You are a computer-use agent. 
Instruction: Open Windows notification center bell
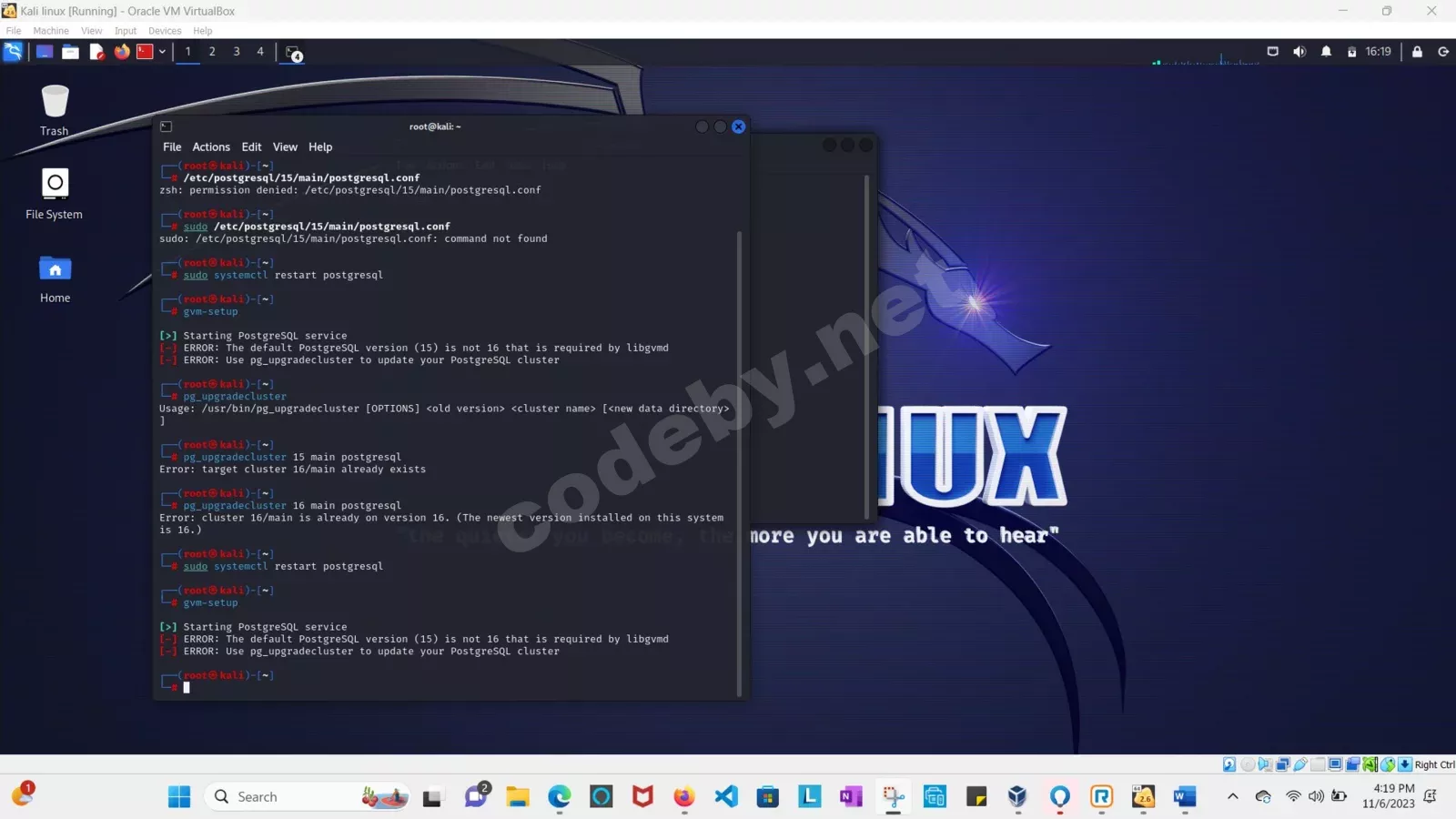tap(1431, 796)
